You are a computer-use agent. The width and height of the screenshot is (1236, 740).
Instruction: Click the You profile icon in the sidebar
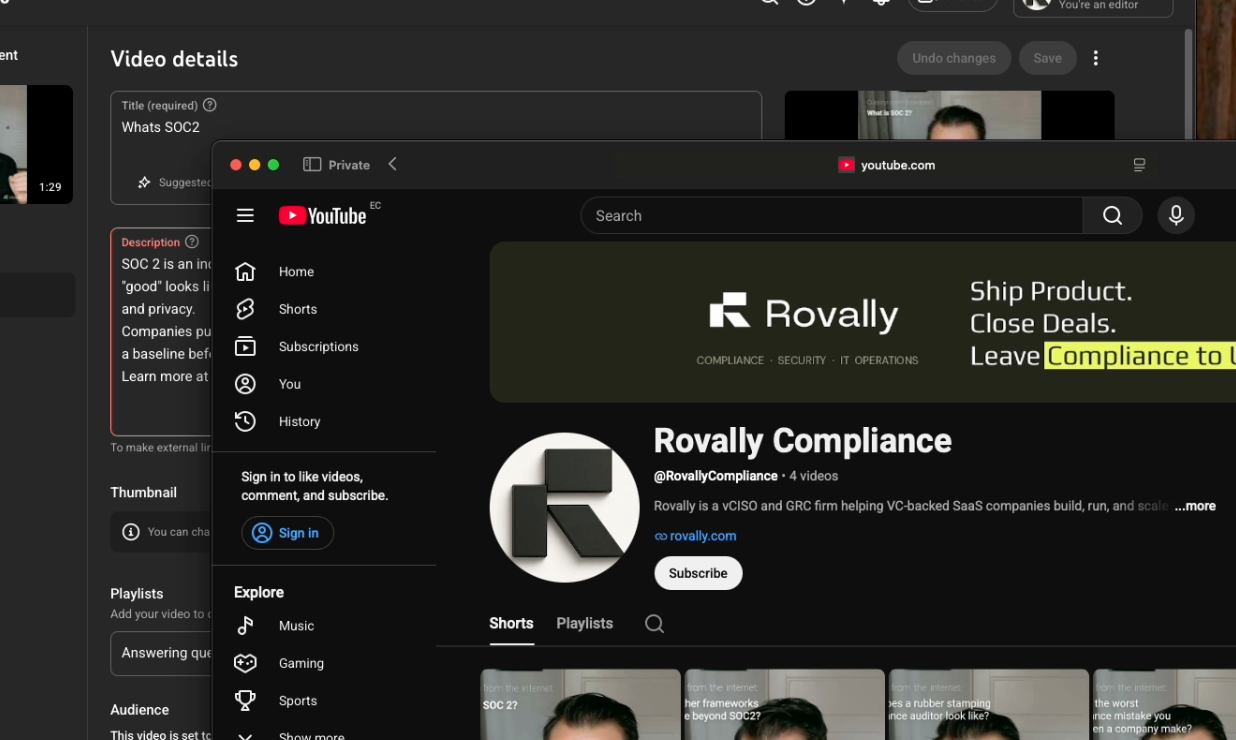(245, 384)
